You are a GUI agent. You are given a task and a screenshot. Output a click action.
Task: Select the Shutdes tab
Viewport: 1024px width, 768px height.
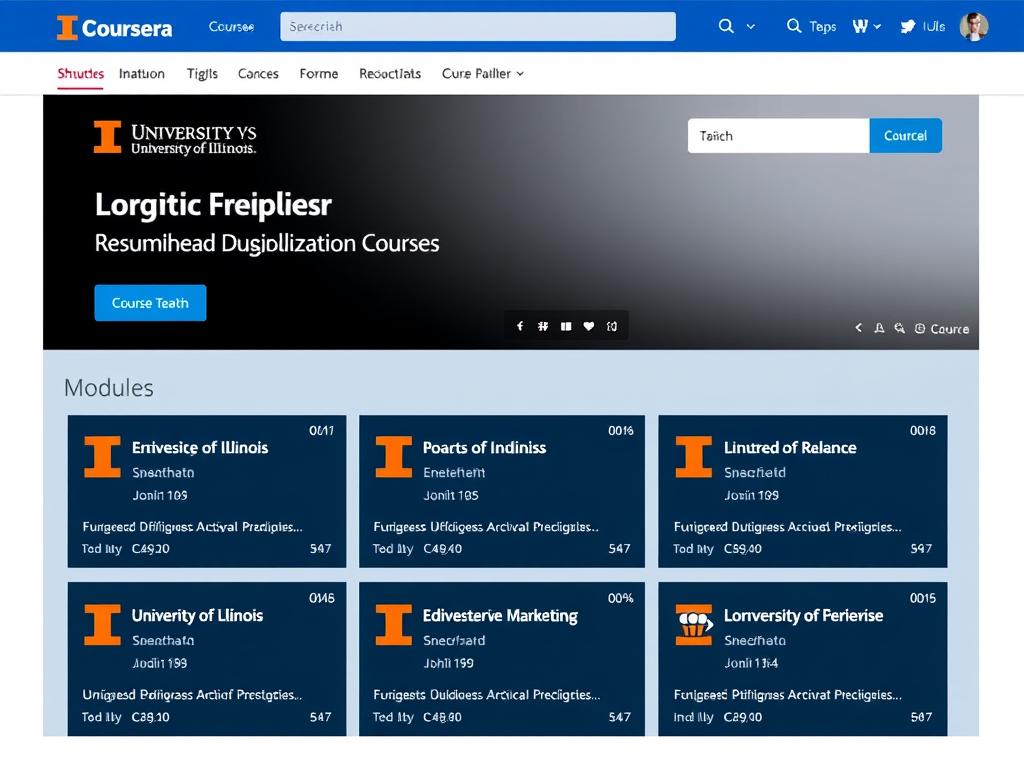(80, 74)
